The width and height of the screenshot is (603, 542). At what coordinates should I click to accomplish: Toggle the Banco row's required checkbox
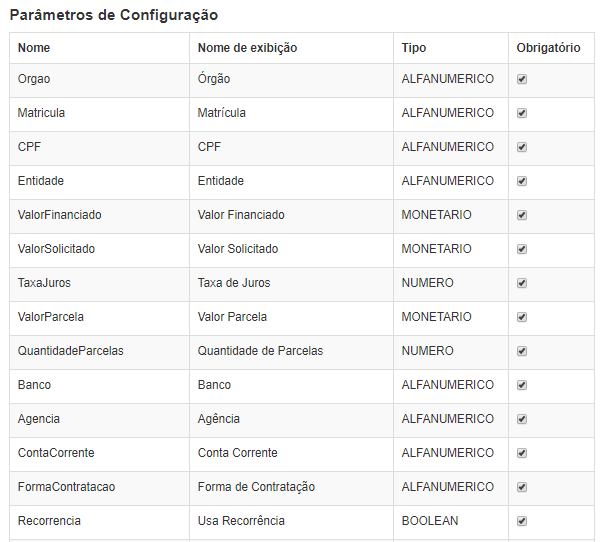(521, 385)
